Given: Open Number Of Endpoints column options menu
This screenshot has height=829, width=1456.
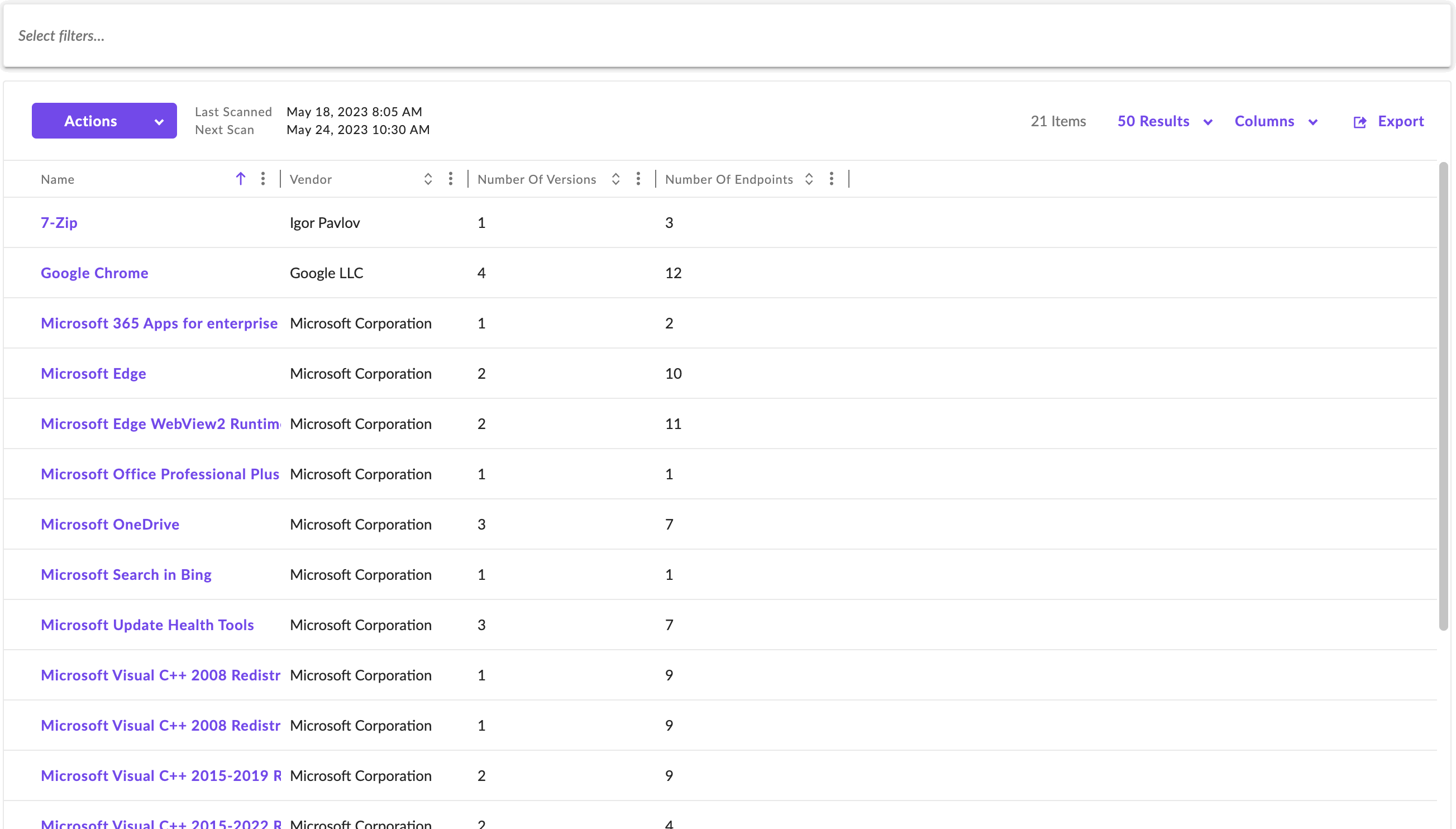Looking at the screenshot, I should coord(831,179).
